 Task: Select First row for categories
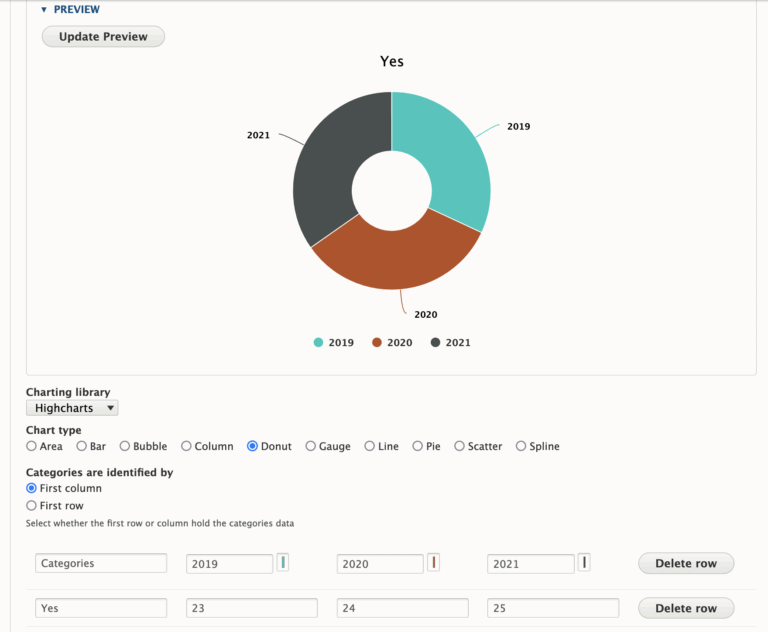point(31,506)
